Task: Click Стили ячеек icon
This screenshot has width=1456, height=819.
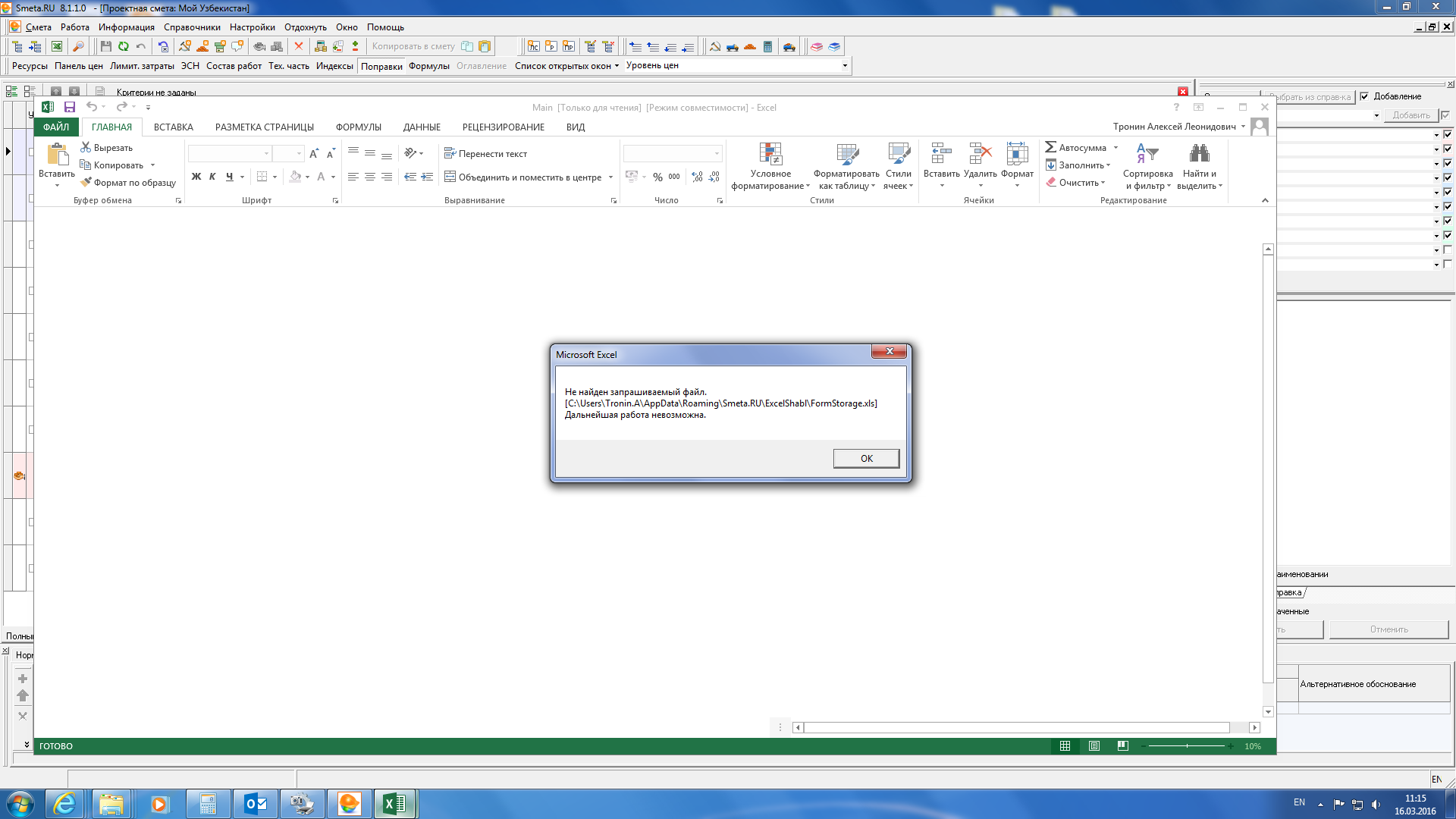Action: (x=899, y=154)
